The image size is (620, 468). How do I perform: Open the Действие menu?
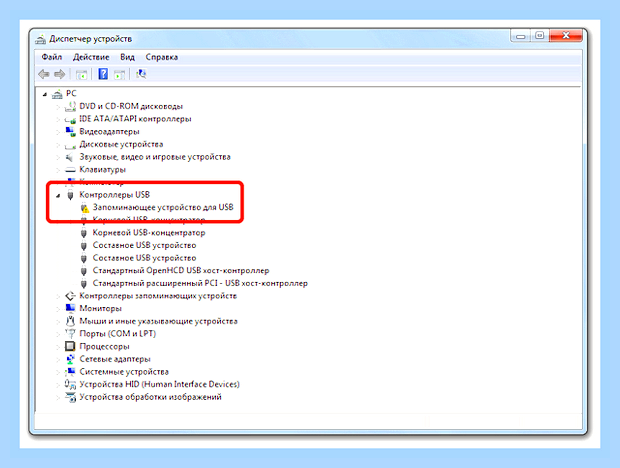91,57
